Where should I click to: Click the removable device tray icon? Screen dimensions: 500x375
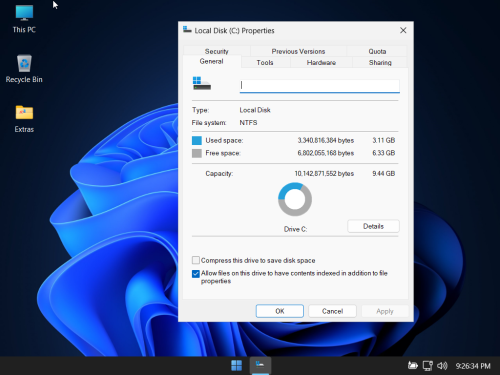tap(413, 366)
